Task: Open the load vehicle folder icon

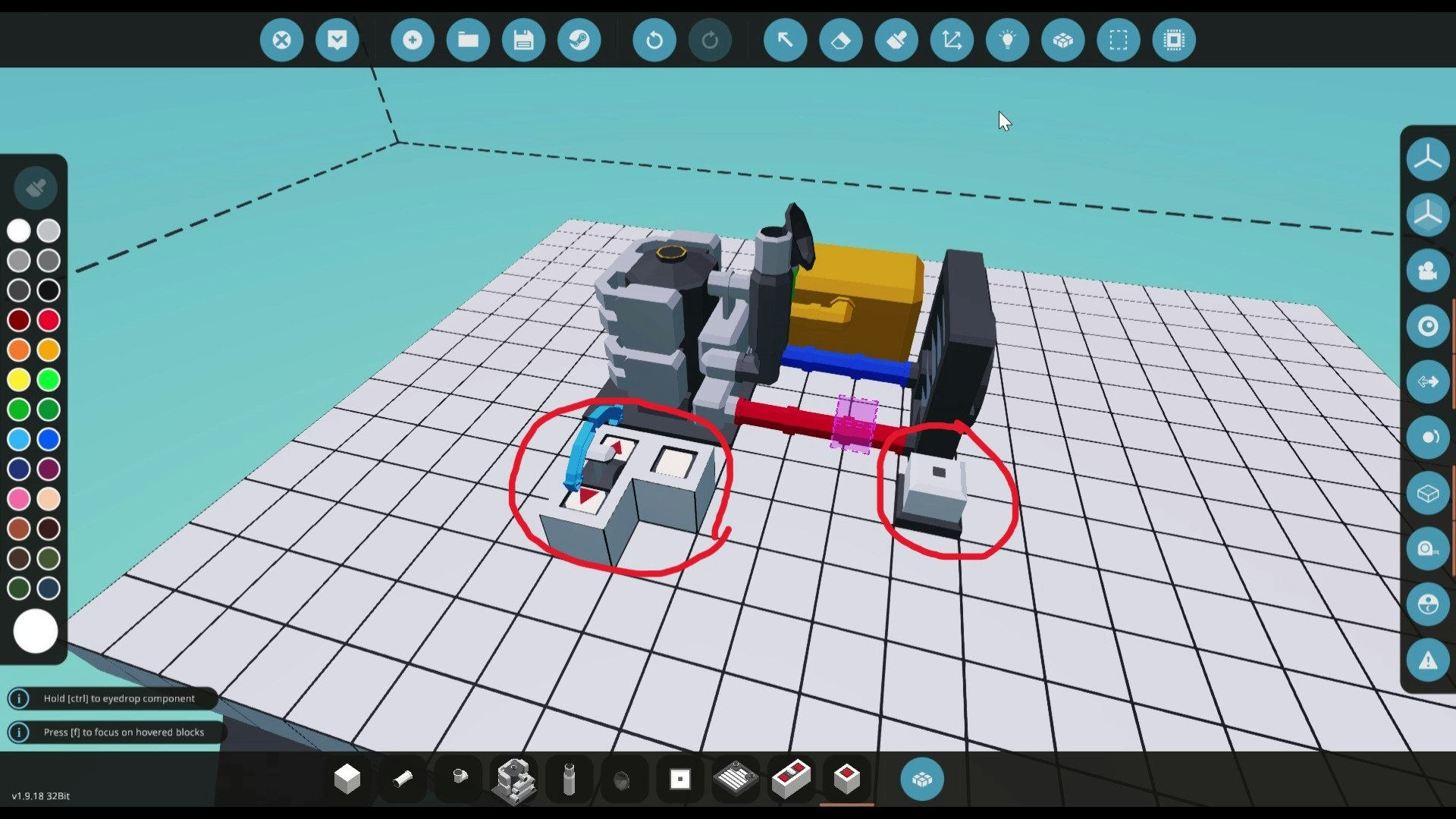Action: [468, 39]
